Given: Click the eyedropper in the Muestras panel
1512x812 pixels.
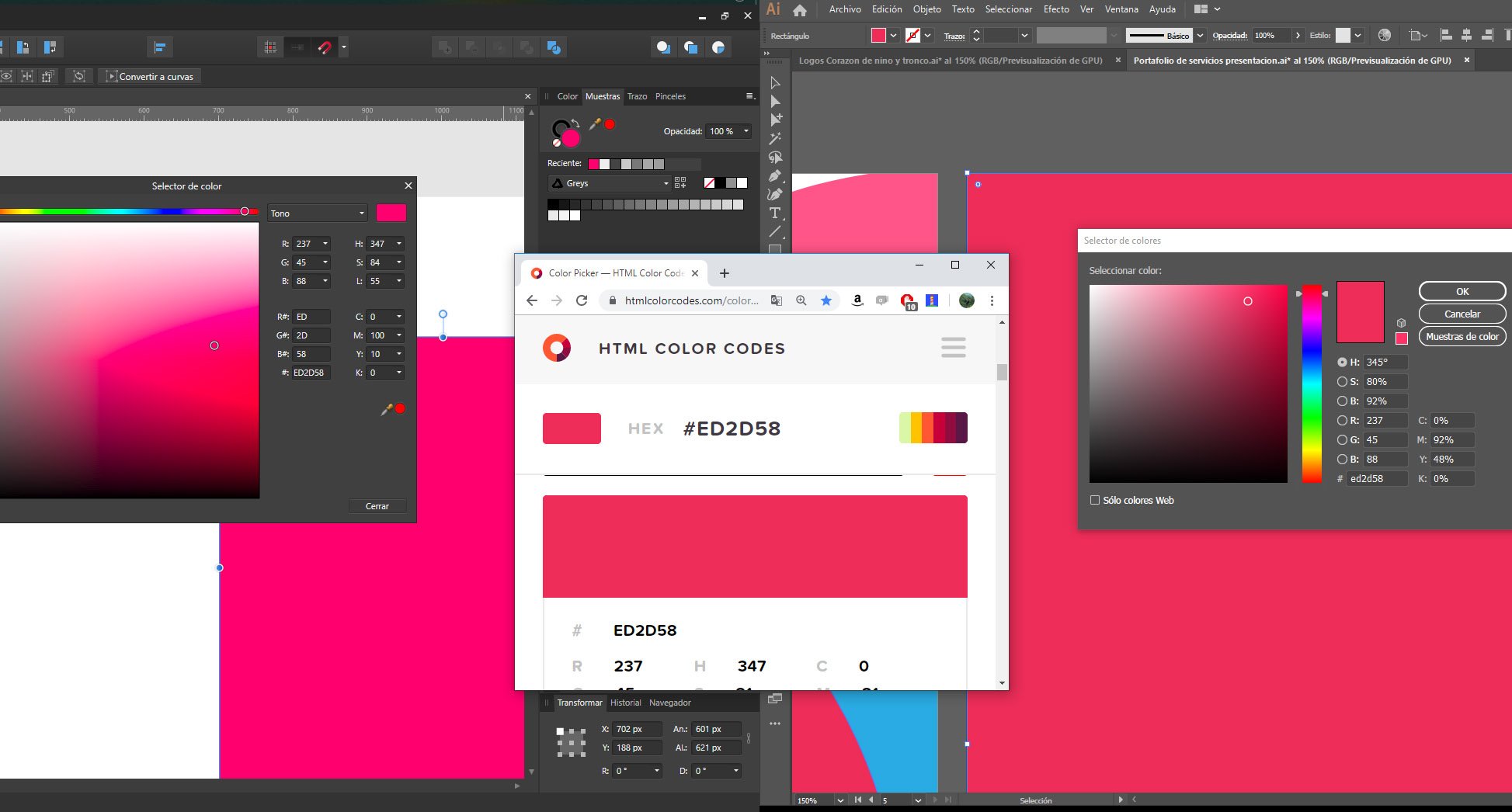Looking at the screenshot, I should pos(596,124).
